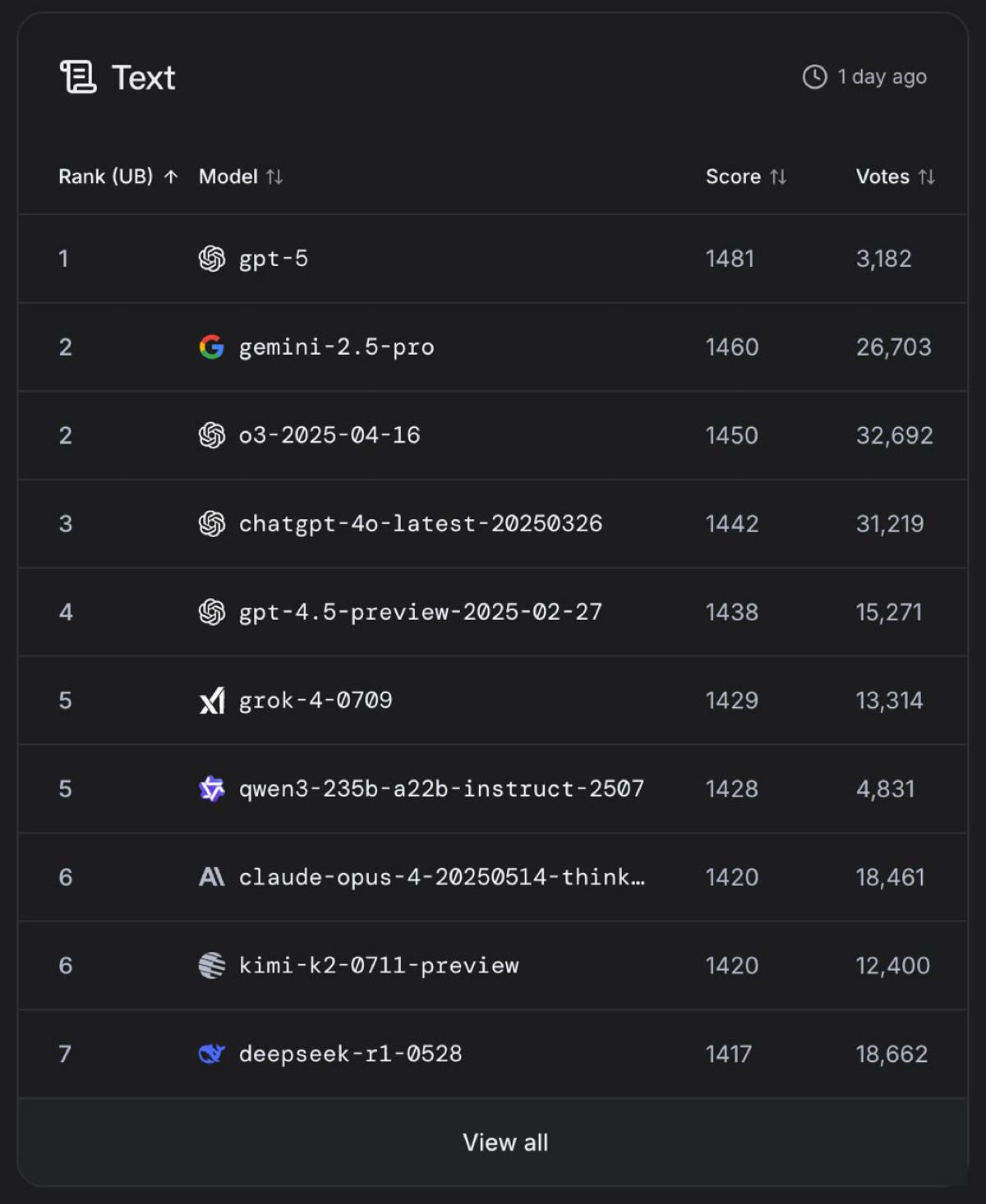Click score 1460 in the gemini-2.5-pro row

[732, 347]
